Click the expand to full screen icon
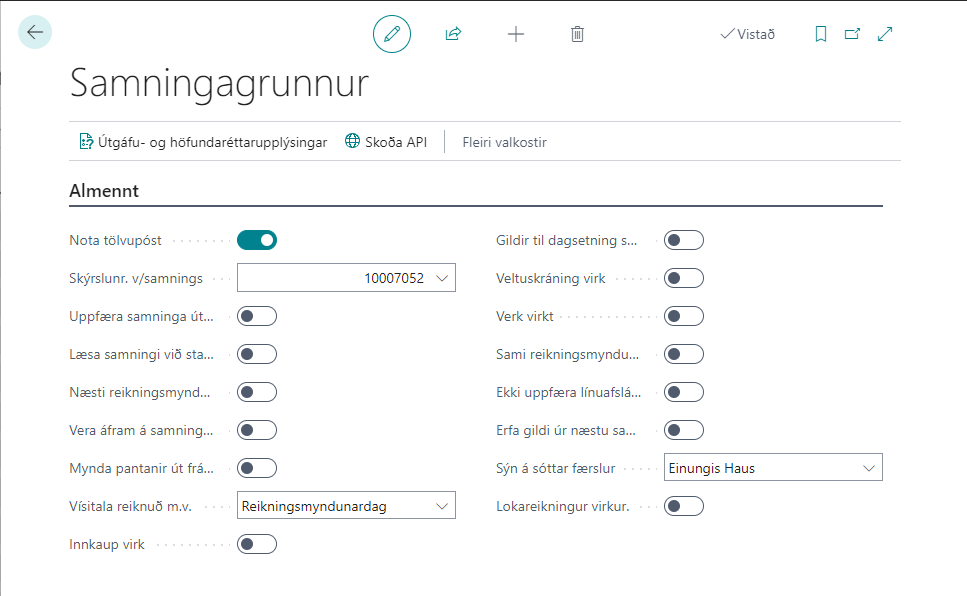Screen dimensions: 967x596 click(x=885, y=34)
